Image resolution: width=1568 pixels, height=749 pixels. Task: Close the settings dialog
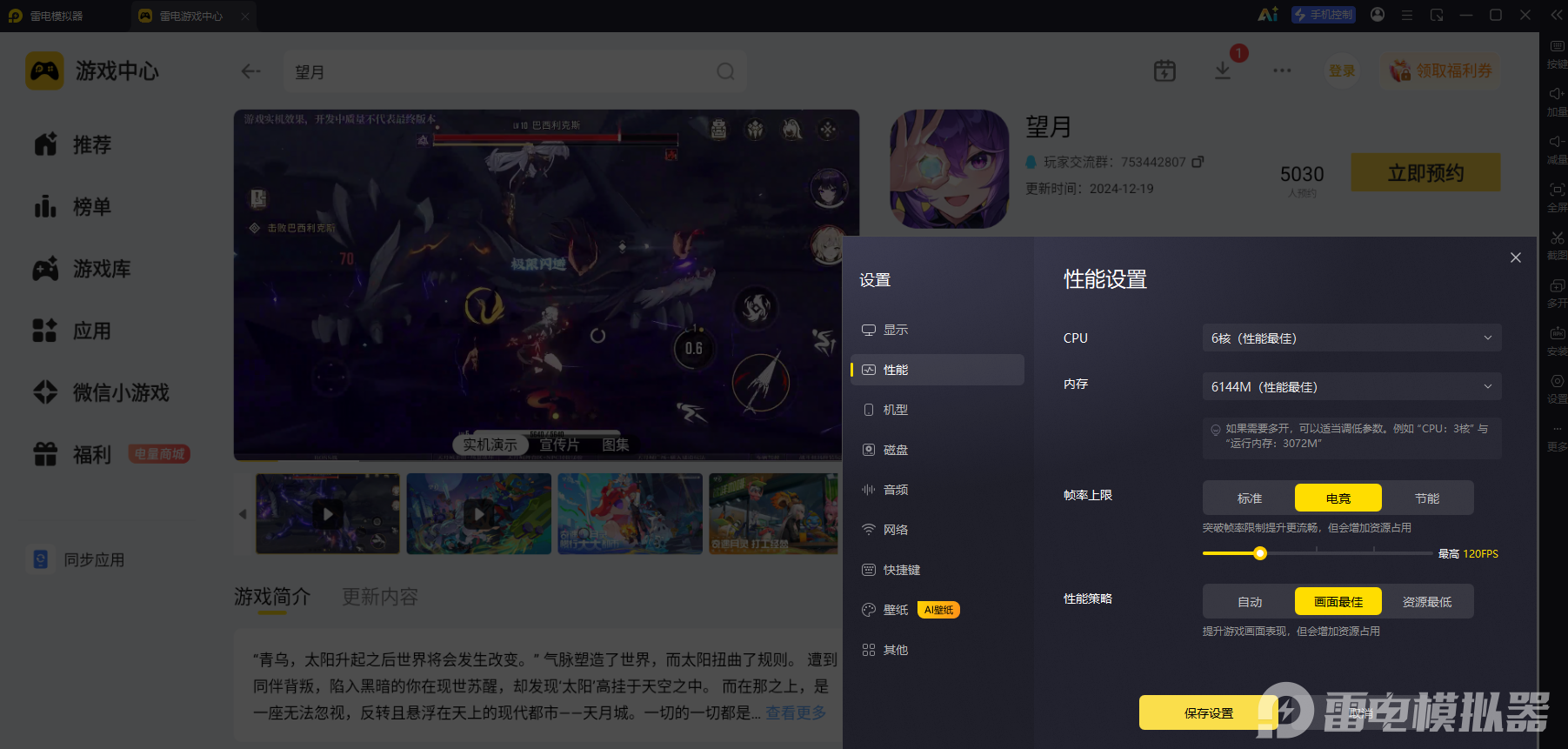click(x=1516, y=257)
